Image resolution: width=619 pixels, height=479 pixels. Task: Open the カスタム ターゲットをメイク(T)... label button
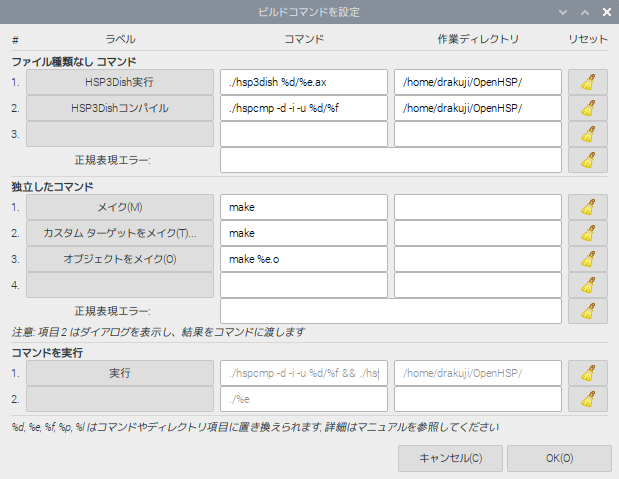point(120,233)
